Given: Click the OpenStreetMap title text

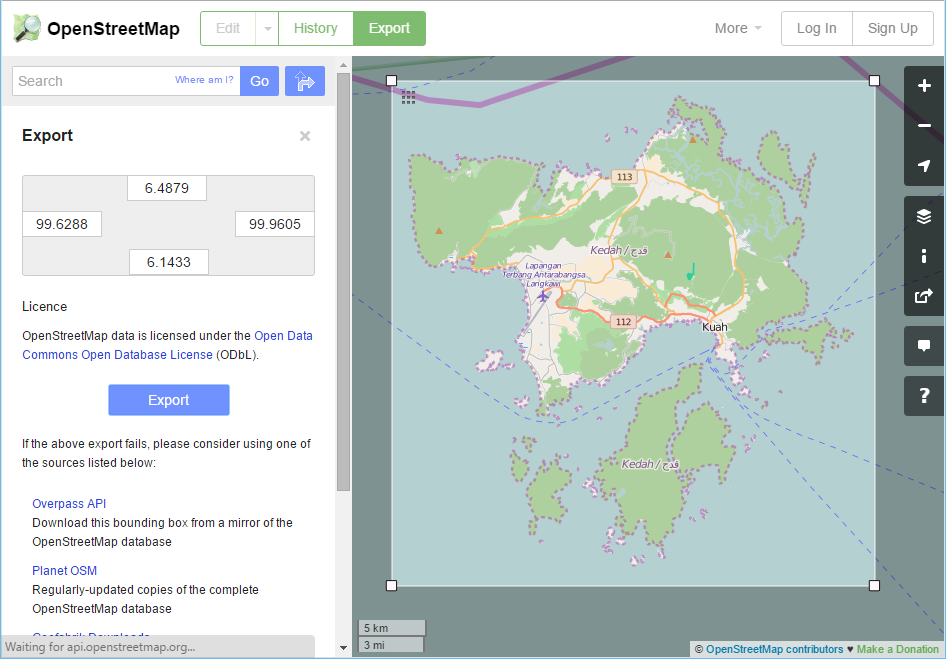Looking at the screenshot, I should pyautogui.click(x=113, y=28).
